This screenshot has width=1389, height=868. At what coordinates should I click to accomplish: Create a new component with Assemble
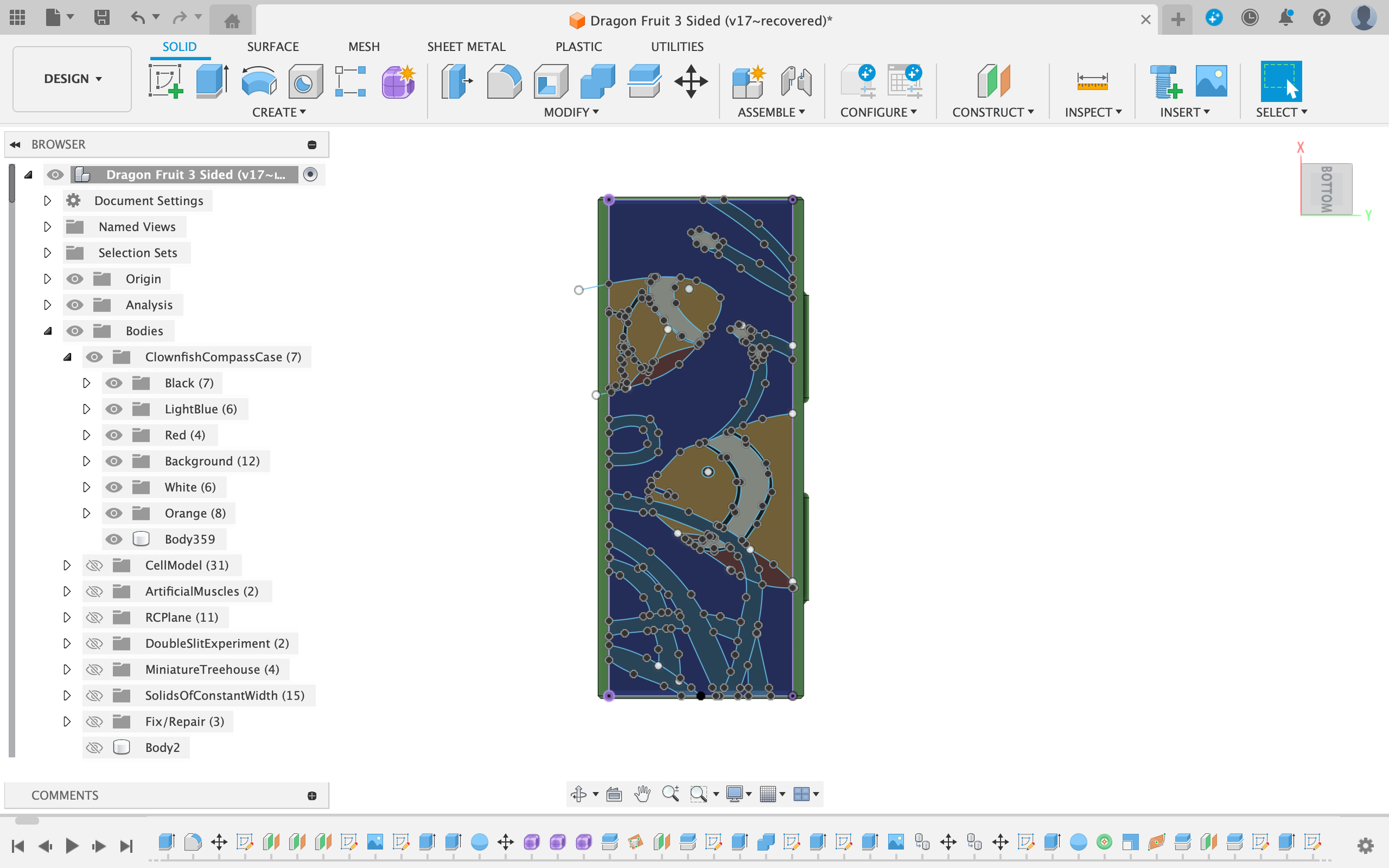(x=747, y=81)
